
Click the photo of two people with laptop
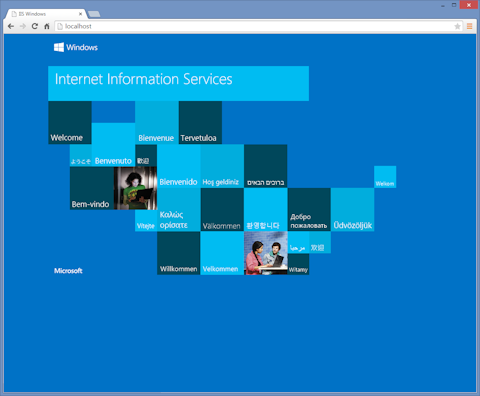(266, 253)
